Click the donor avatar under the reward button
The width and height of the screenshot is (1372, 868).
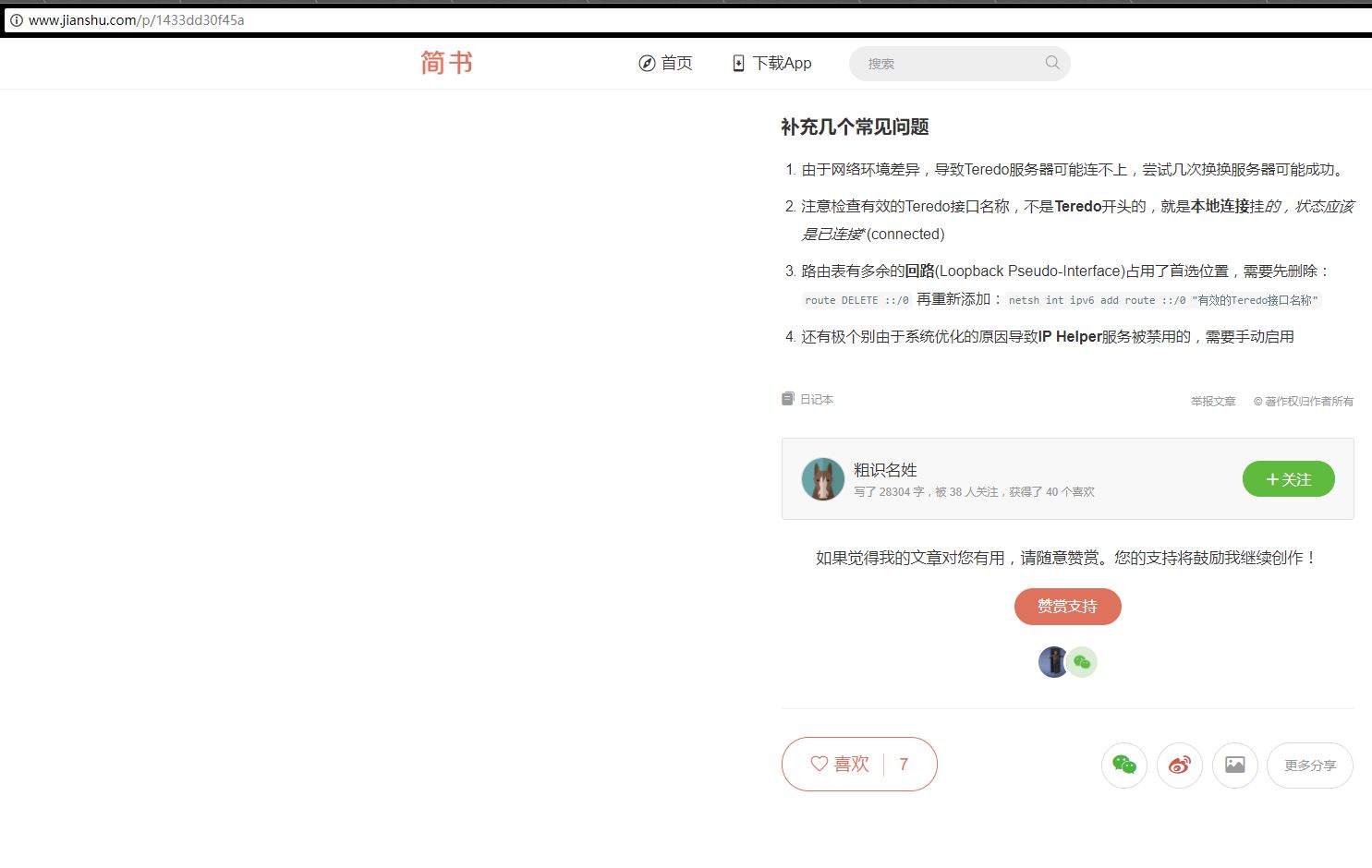coord(1054,662)
